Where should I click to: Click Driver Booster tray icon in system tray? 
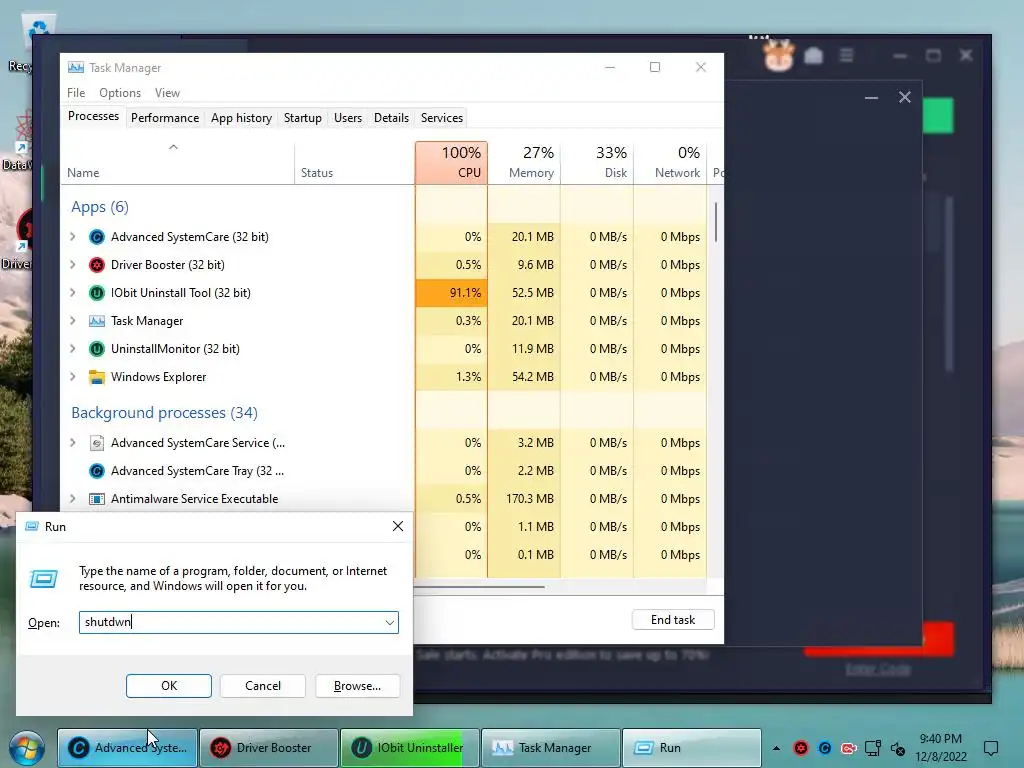tap(801, 748)
